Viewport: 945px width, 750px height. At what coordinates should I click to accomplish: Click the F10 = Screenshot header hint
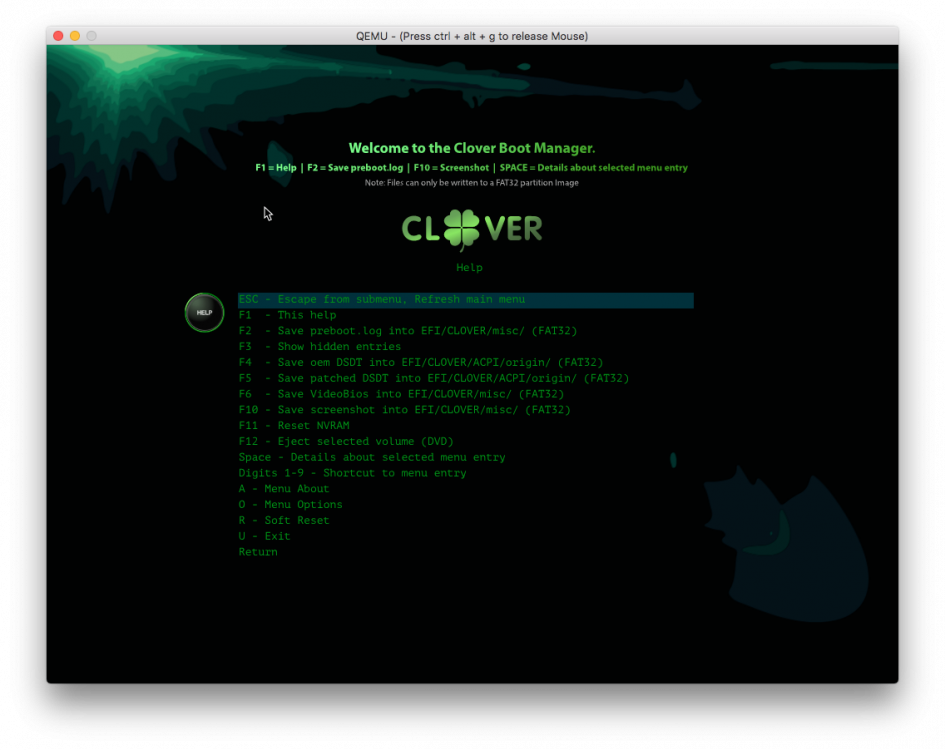(x=451, y=168)
